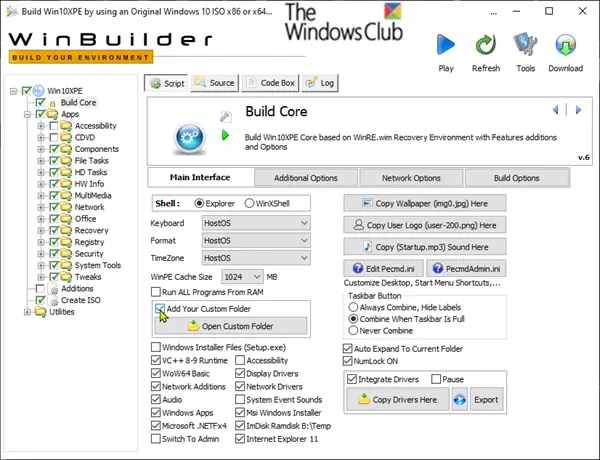Viewport: 600px width, 460px height.
Task: Click the Utilities folder icon in tree
Action: click(41, 312)
